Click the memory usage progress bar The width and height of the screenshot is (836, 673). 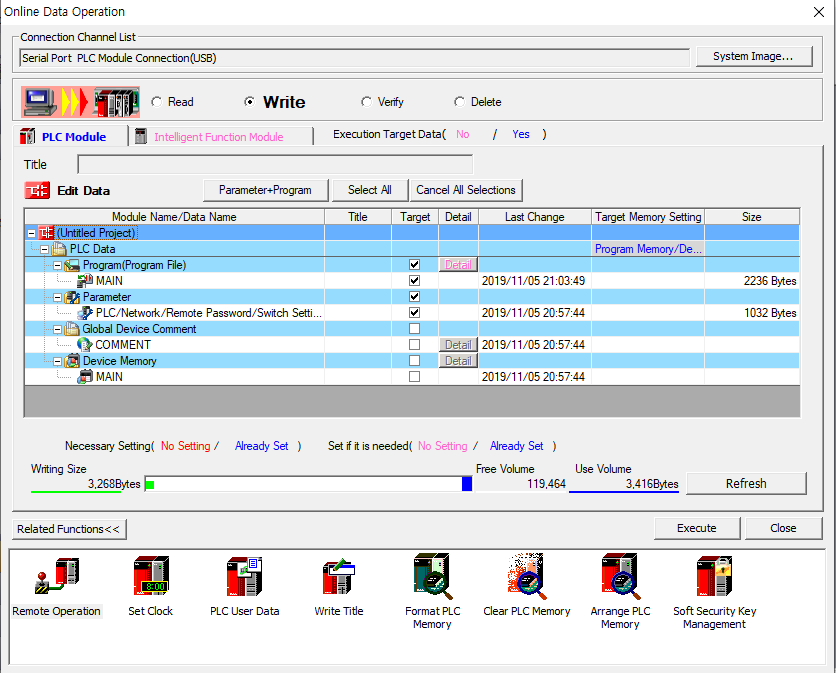point(309,484)
